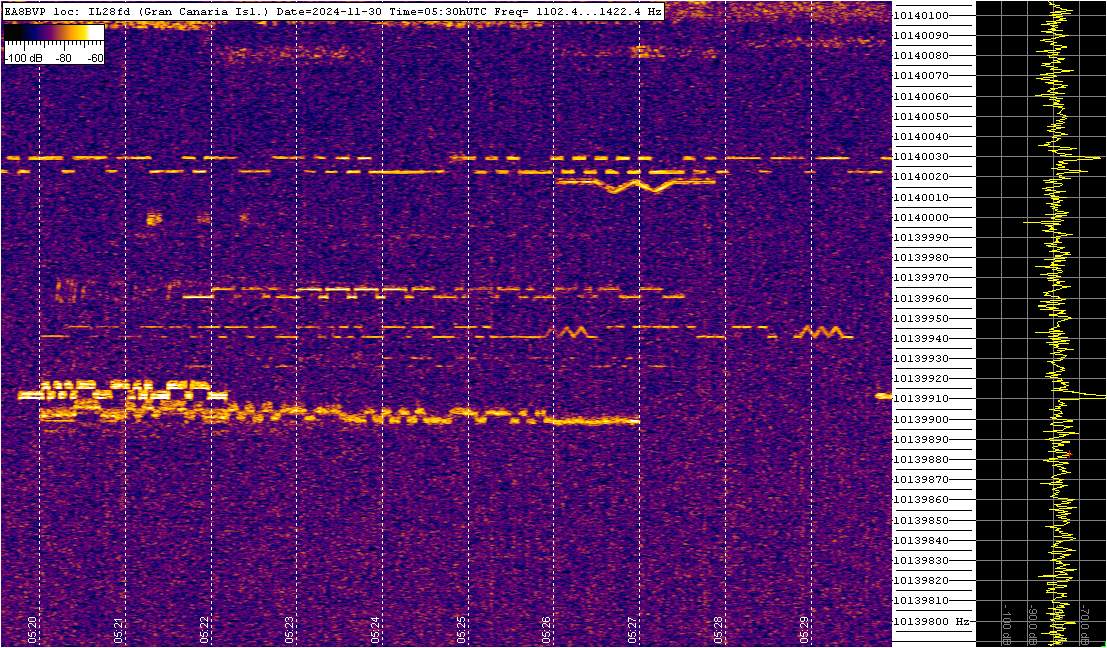Click the 10139940 frequency scale label
1107x648 pixels.
pos(921,338)
